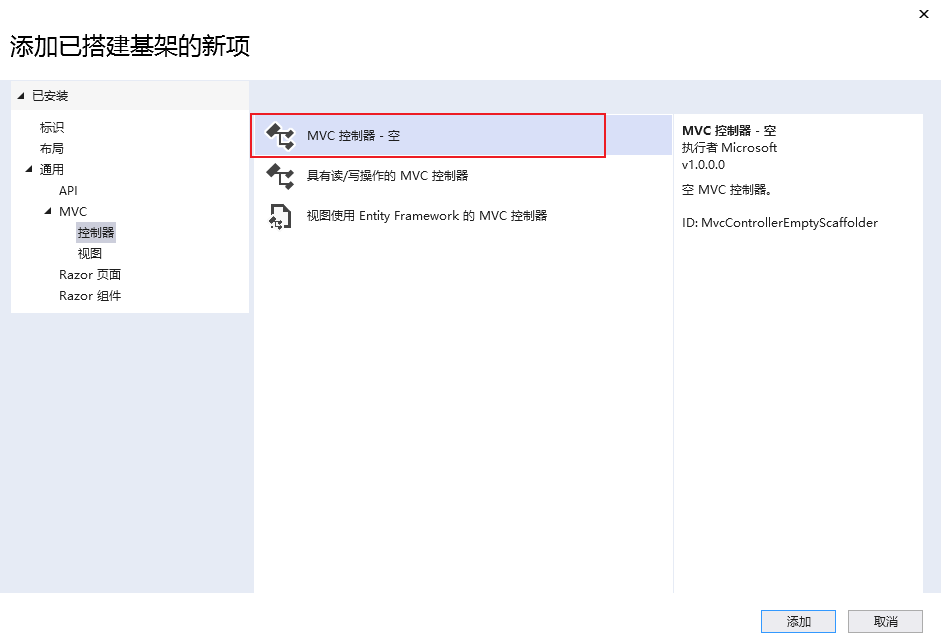
Task: Open the Razor 页面 category
Action: pyautogui.click(x=90, y=274)
